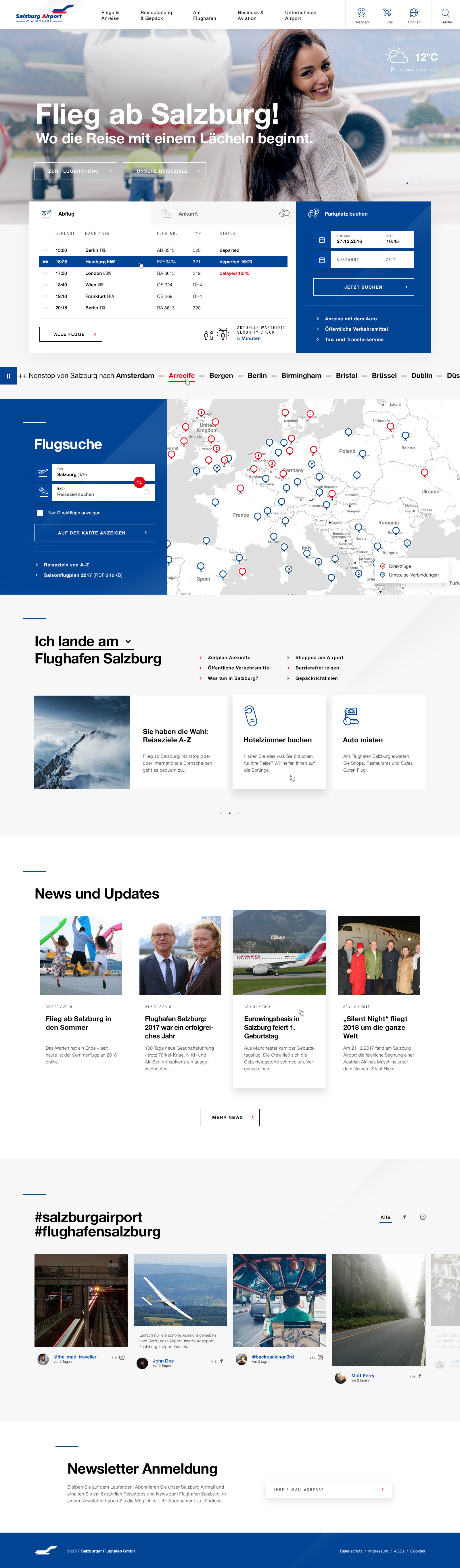Switch to the Ankunft tab
The height and width of the screenshot is (1568, 460).
coord(188,214)
